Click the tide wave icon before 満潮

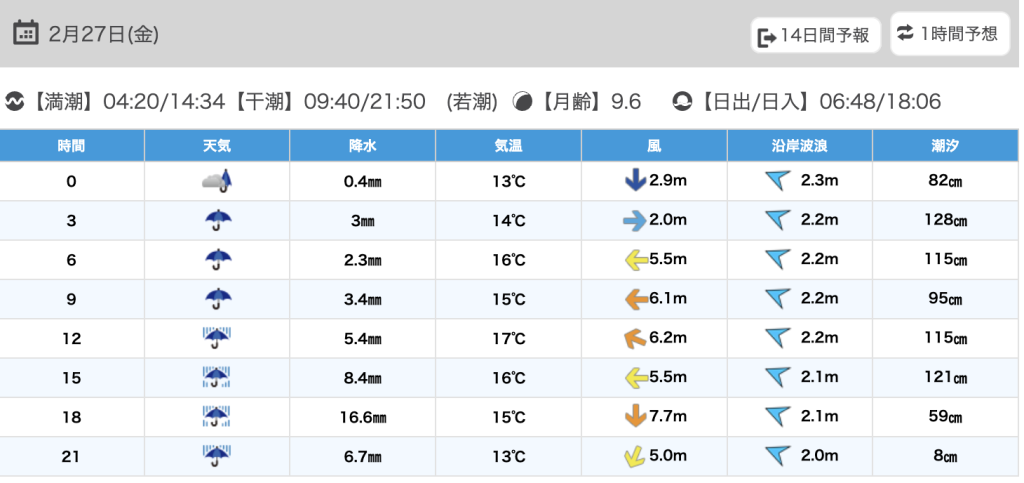[x=15, y=101]
